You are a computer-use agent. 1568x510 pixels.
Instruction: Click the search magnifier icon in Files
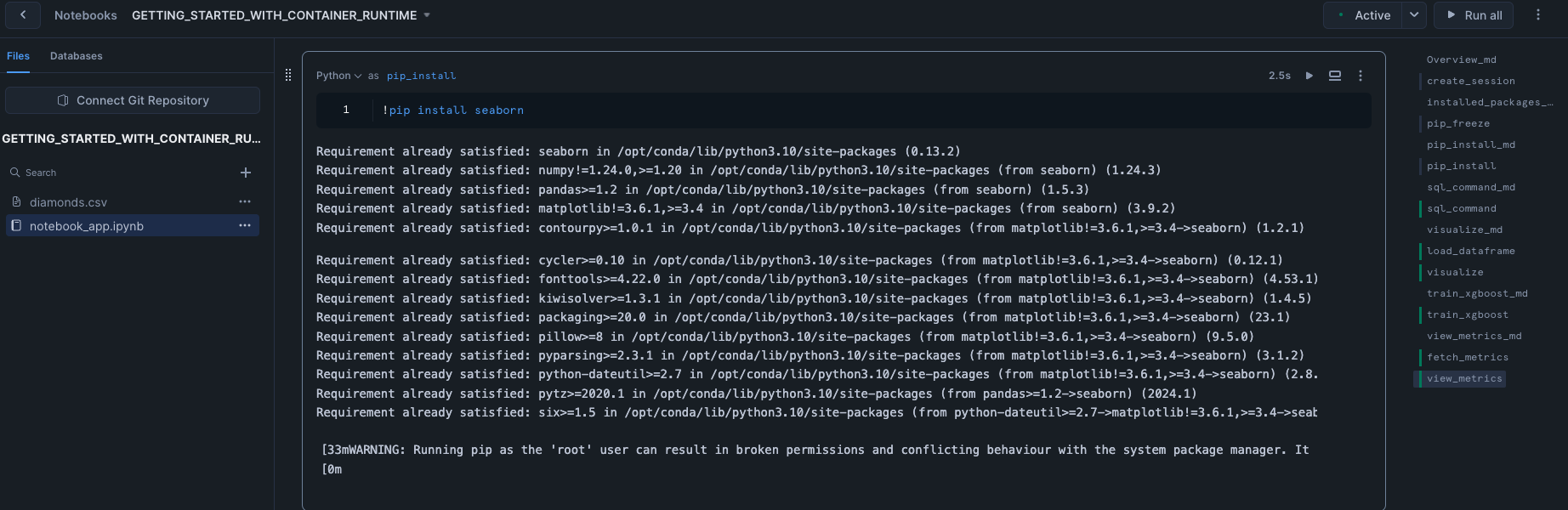(15, 173)
